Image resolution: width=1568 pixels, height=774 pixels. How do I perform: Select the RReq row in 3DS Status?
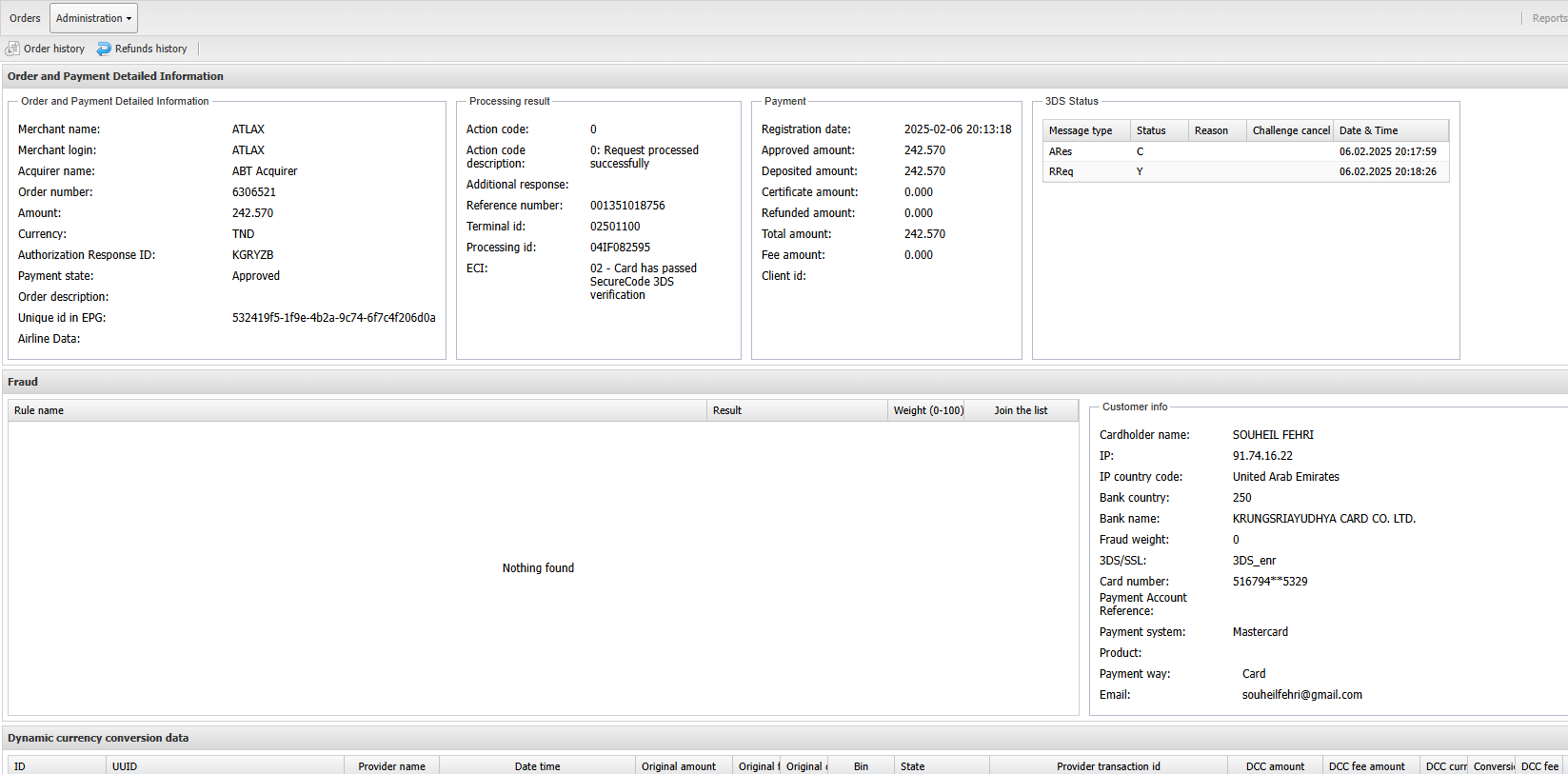[1245, 171]
